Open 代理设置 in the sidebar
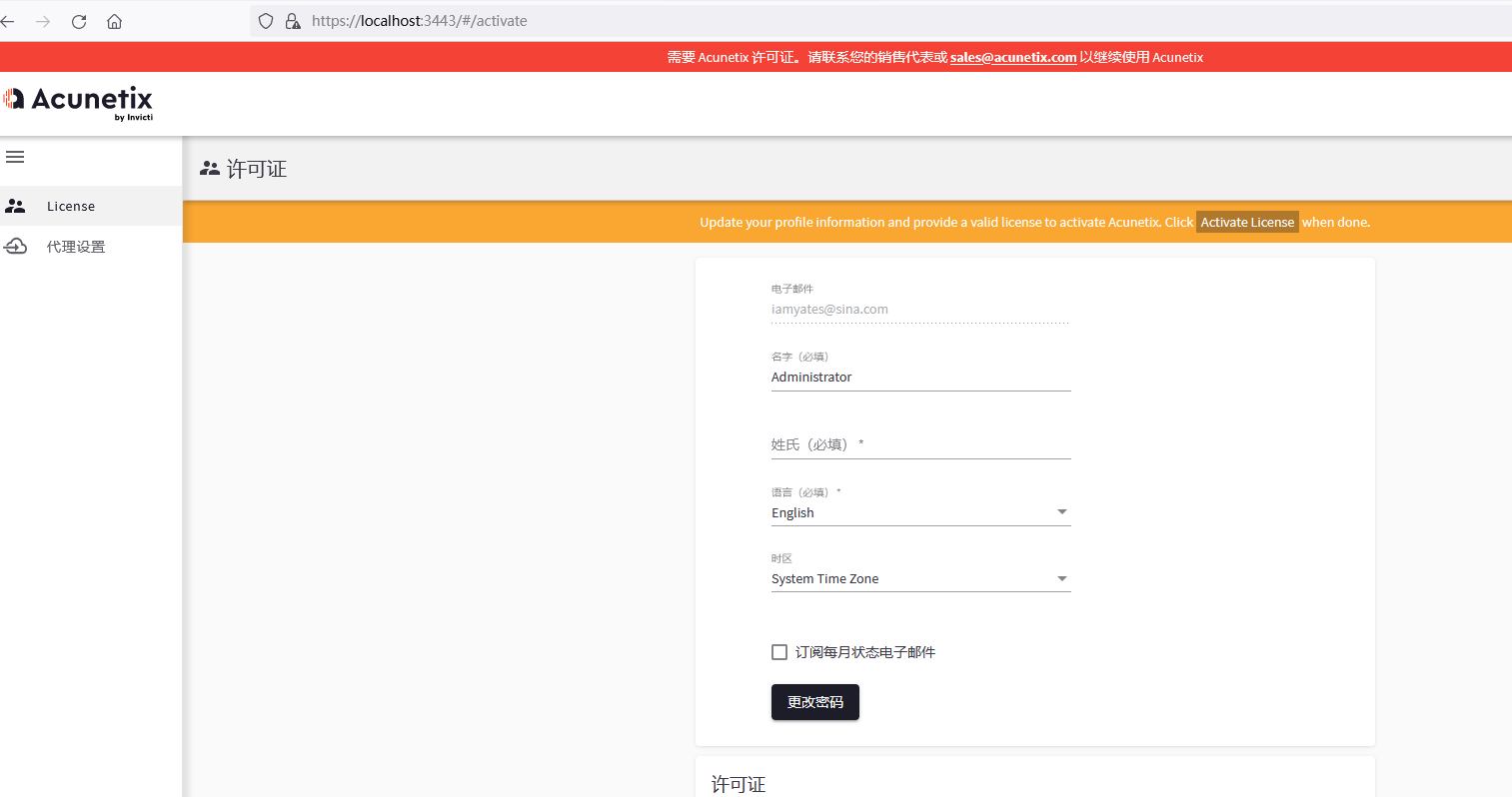Screen dimensions: 1512x797 [x=76, y=247]
